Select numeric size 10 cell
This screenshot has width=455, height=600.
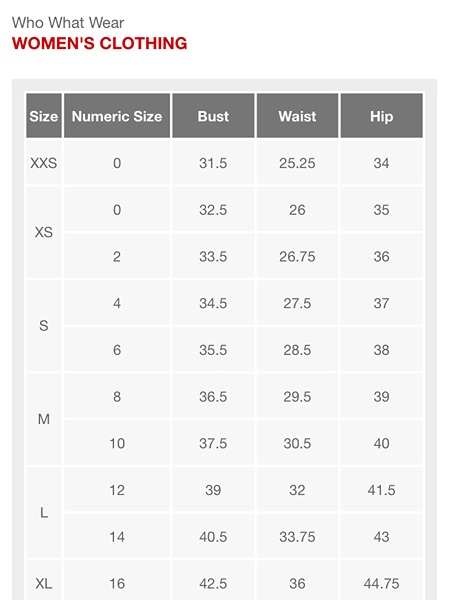[117, 443]
